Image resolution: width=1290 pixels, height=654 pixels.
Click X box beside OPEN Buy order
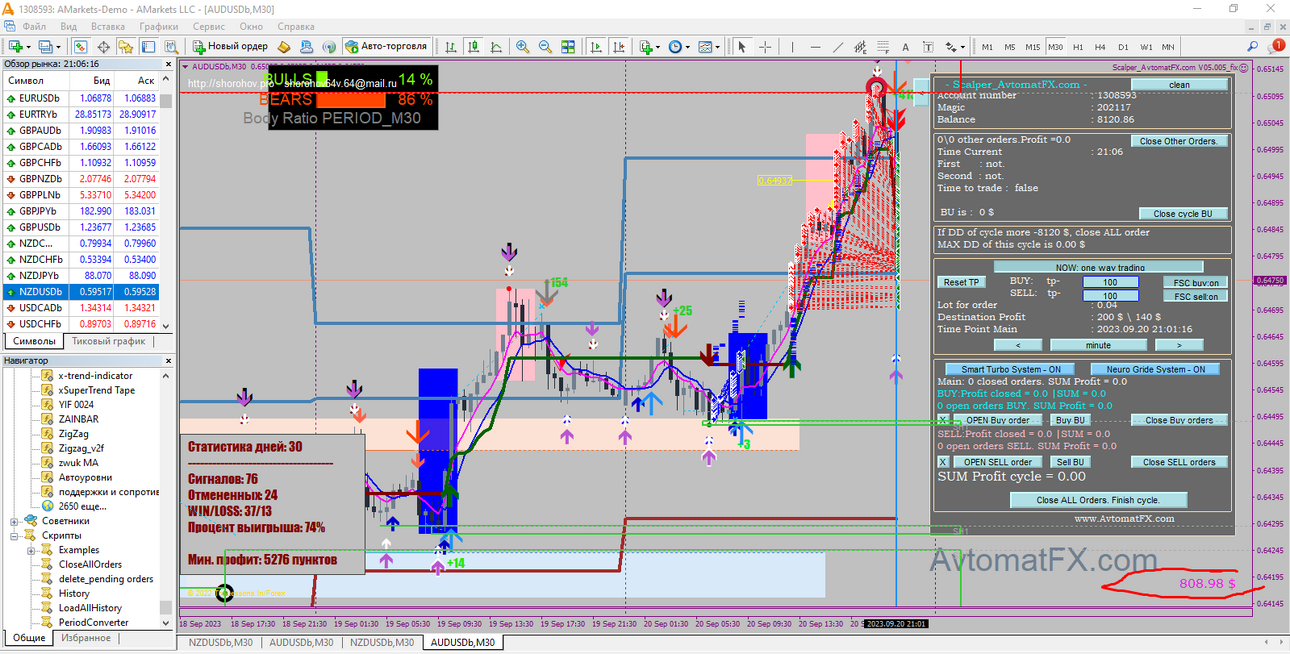coord(942,420)
